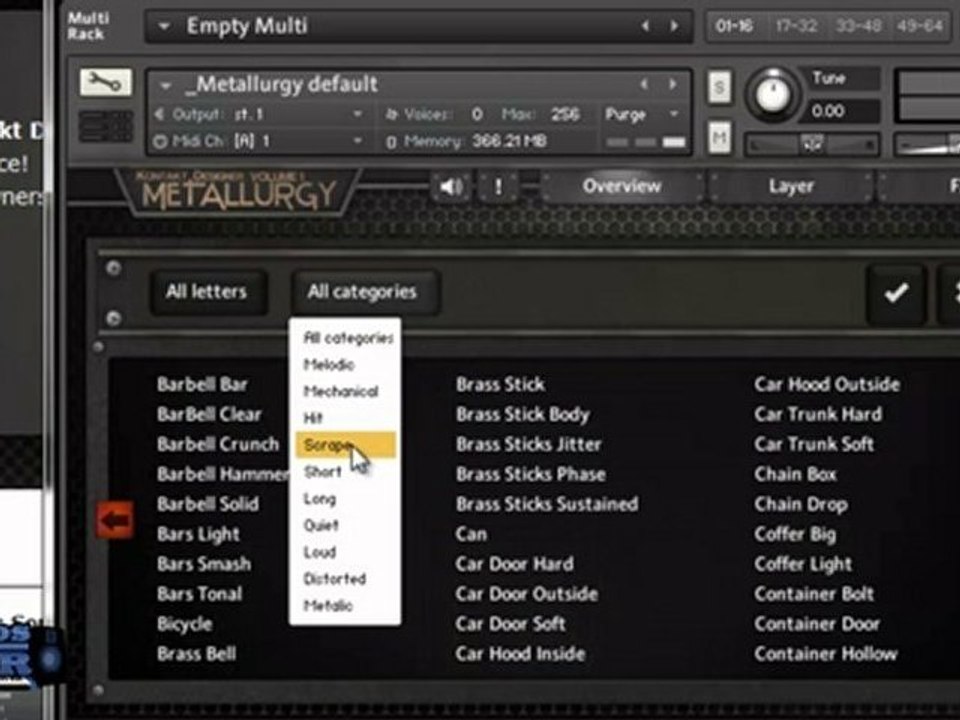The height and width of the screenshot is (720, 960).
Task: Open the Empty Multi dropdown arrow
Action: pos(163,26)
